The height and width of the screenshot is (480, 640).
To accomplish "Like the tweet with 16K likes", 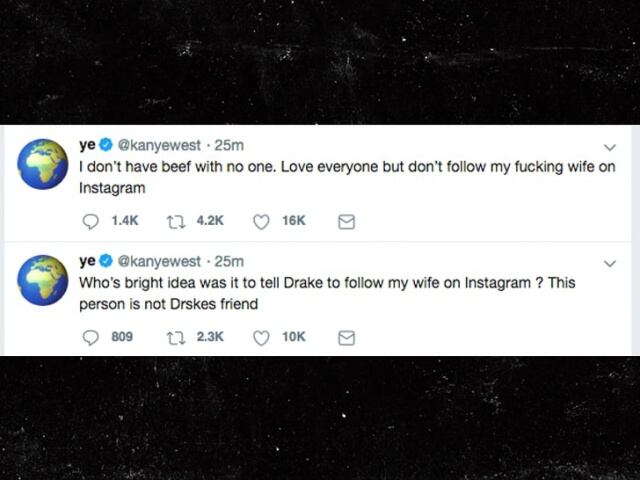I will 261,221.
